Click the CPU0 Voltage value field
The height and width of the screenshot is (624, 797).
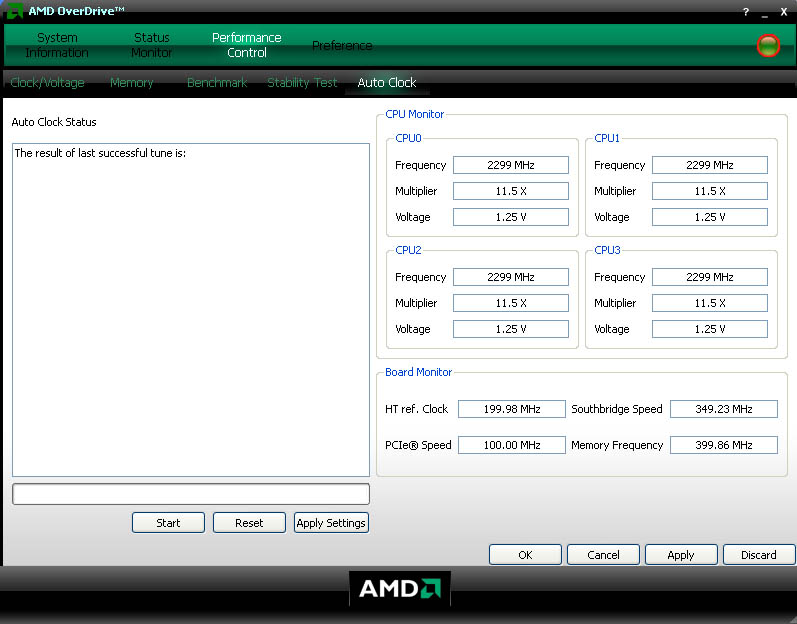tap(511, 217)
